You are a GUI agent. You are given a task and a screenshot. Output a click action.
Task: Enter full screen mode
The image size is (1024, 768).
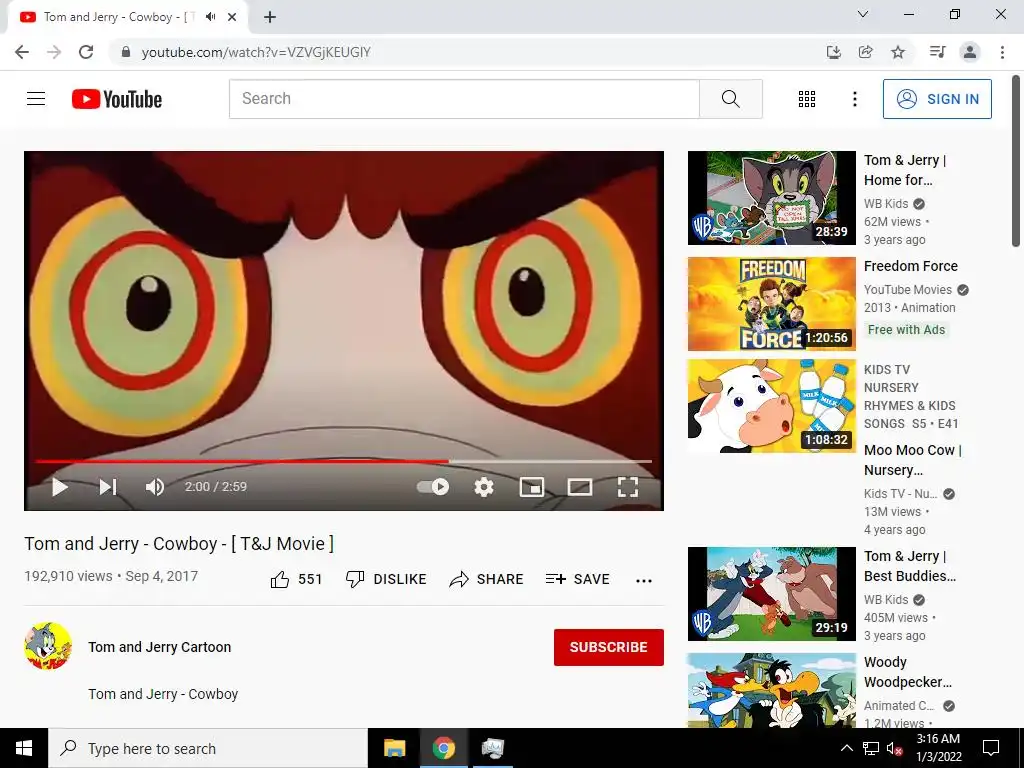pyautogui.click(x=628, y=487)
